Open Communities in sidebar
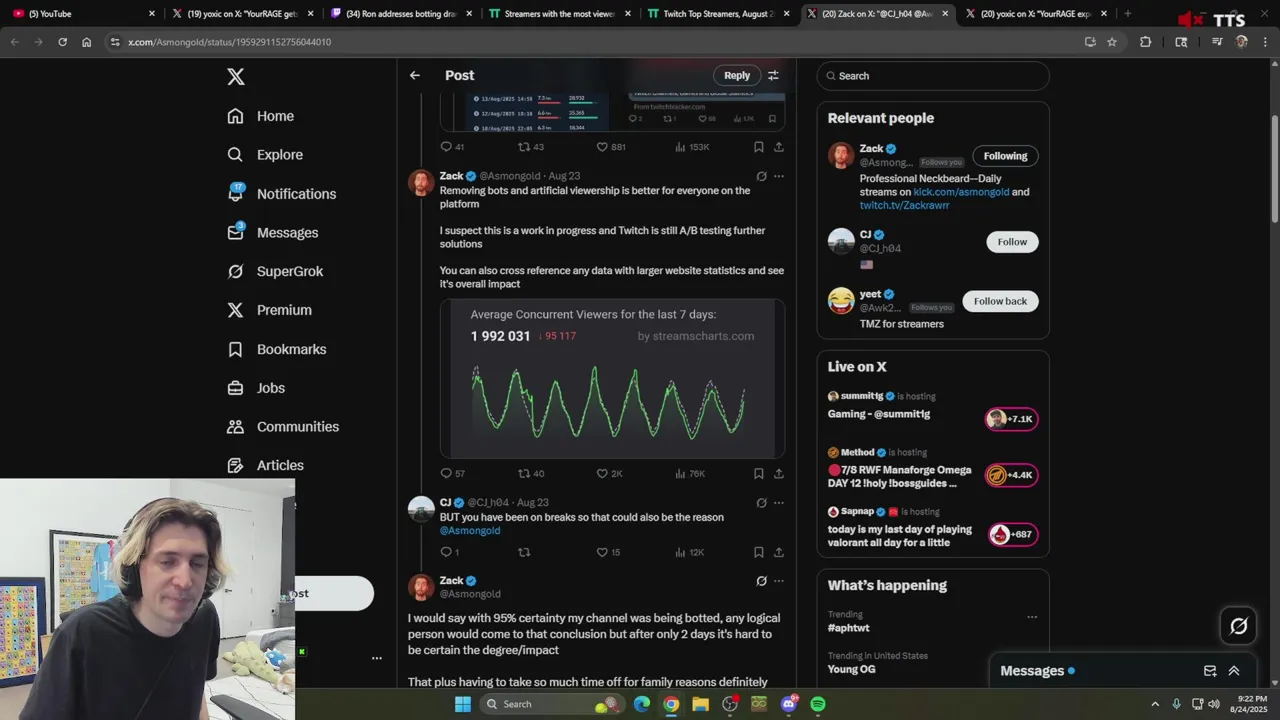Image resolution: width=1280 pixels, height=720 pixels. click(x=283, y=427)
